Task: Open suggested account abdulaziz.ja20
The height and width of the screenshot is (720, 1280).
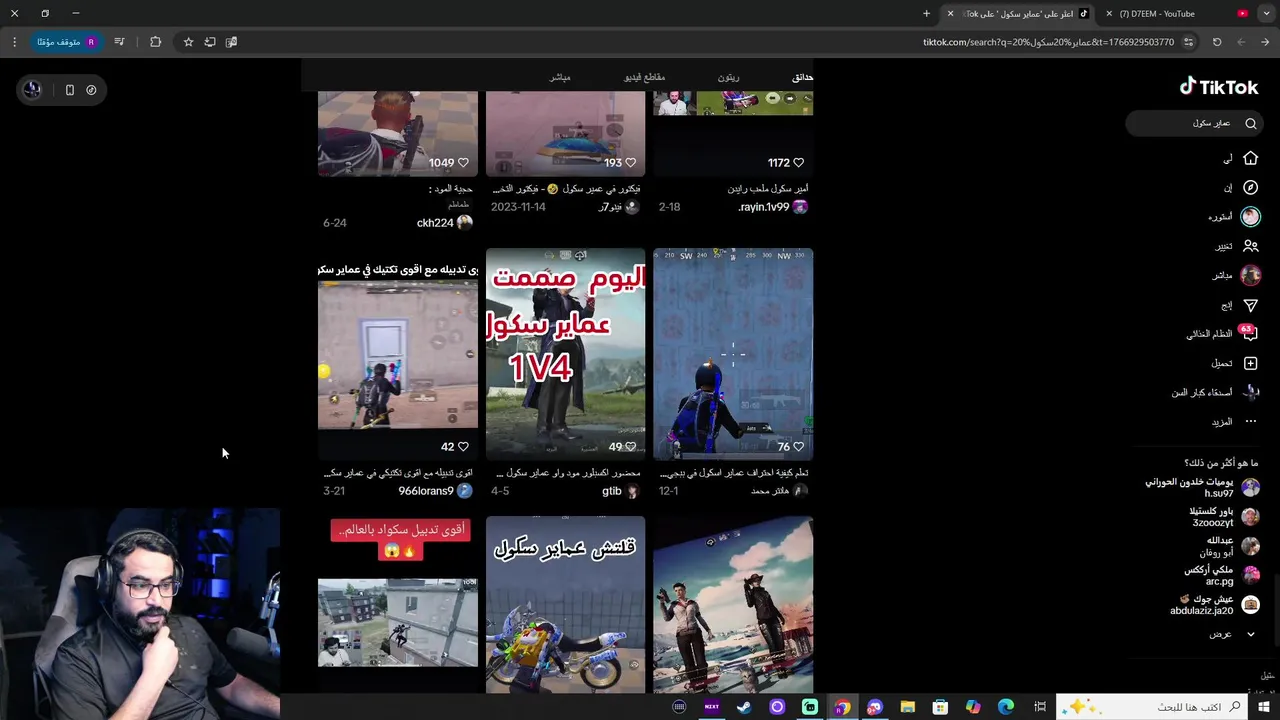Action: [x=1215, y=605]
